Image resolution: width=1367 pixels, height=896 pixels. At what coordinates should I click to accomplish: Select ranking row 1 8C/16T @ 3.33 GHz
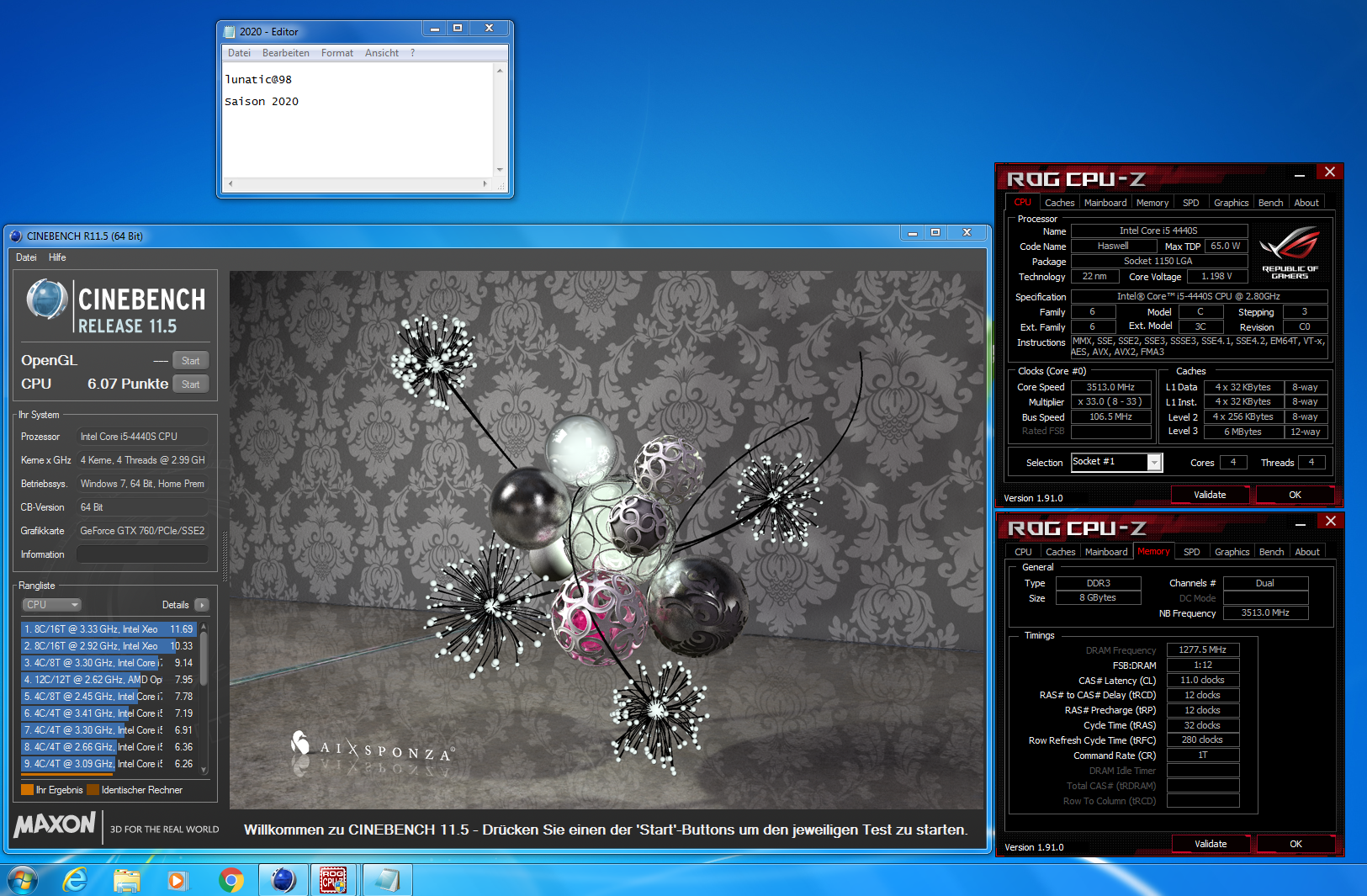(109, 629)
